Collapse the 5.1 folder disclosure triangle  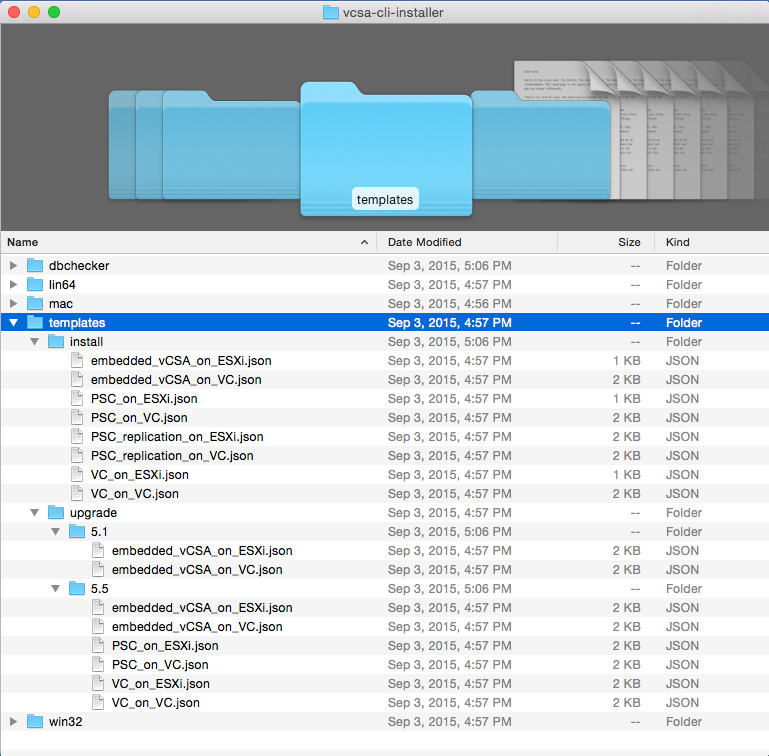(55, 532)
